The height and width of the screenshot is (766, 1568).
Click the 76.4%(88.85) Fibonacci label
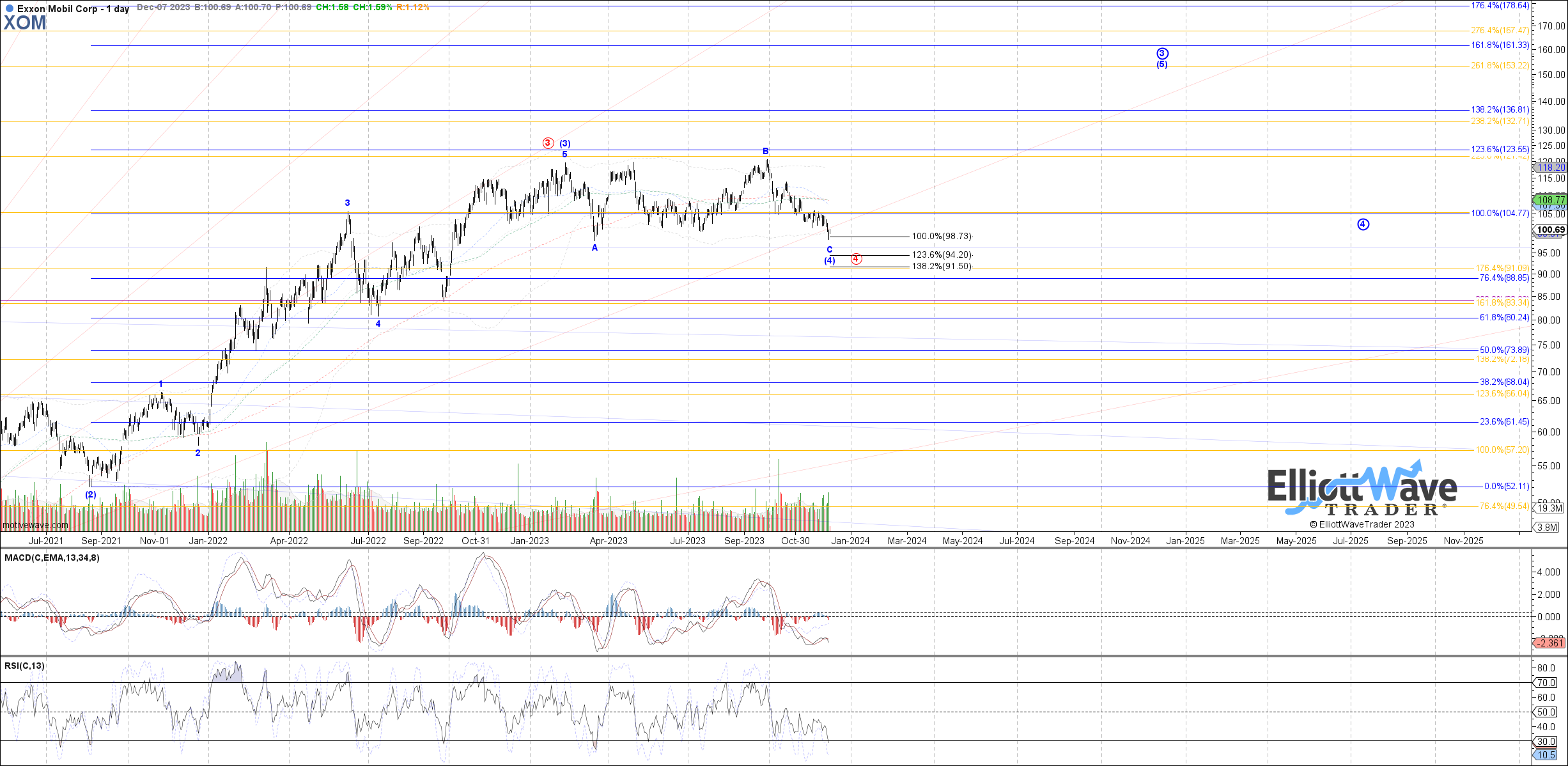1504,278
